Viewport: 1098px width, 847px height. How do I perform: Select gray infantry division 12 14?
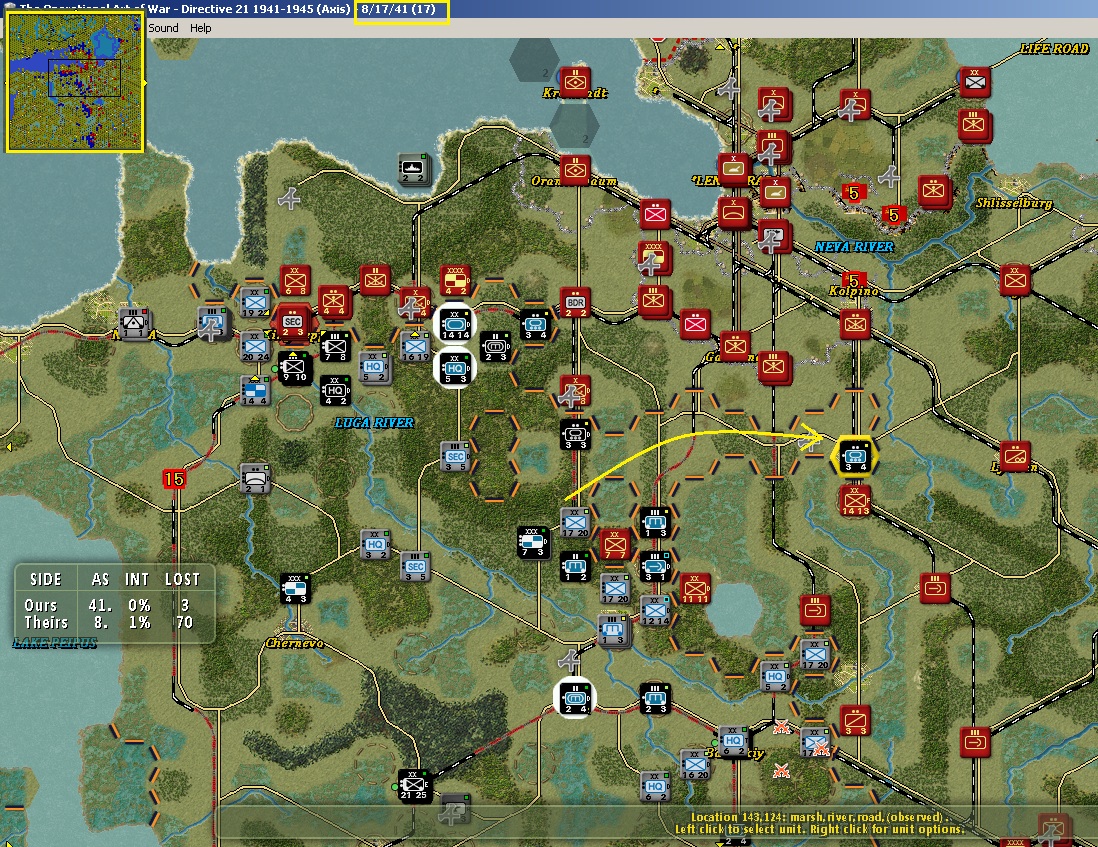[655, 610]
